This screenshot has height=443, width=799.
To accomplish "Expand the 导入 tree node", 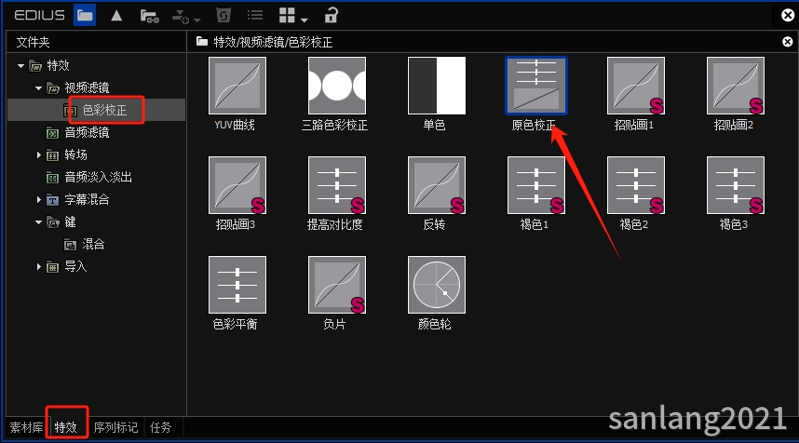I will point(39,267).
